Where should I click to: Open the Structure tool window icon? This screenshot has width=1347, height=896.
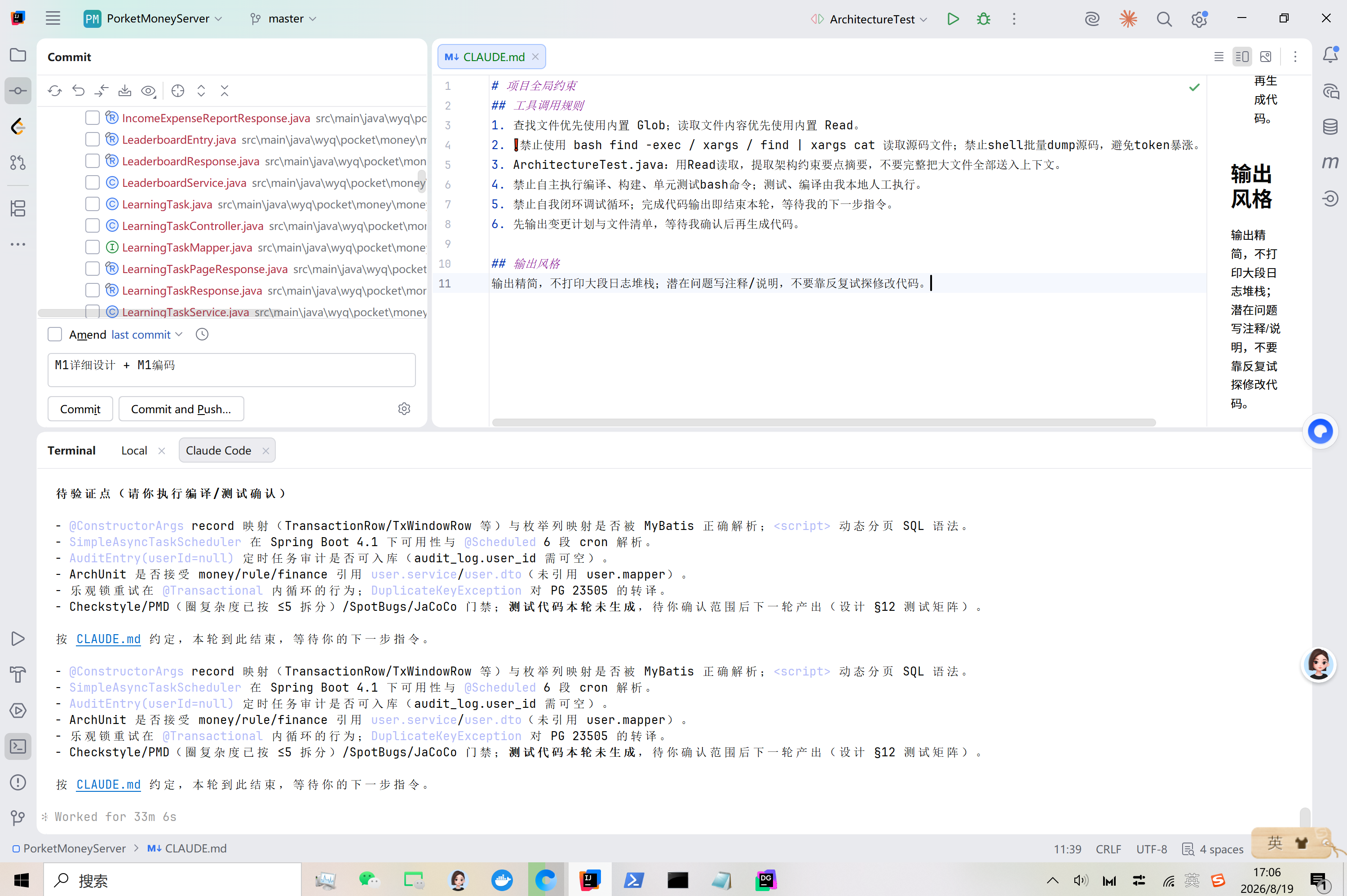18,208
